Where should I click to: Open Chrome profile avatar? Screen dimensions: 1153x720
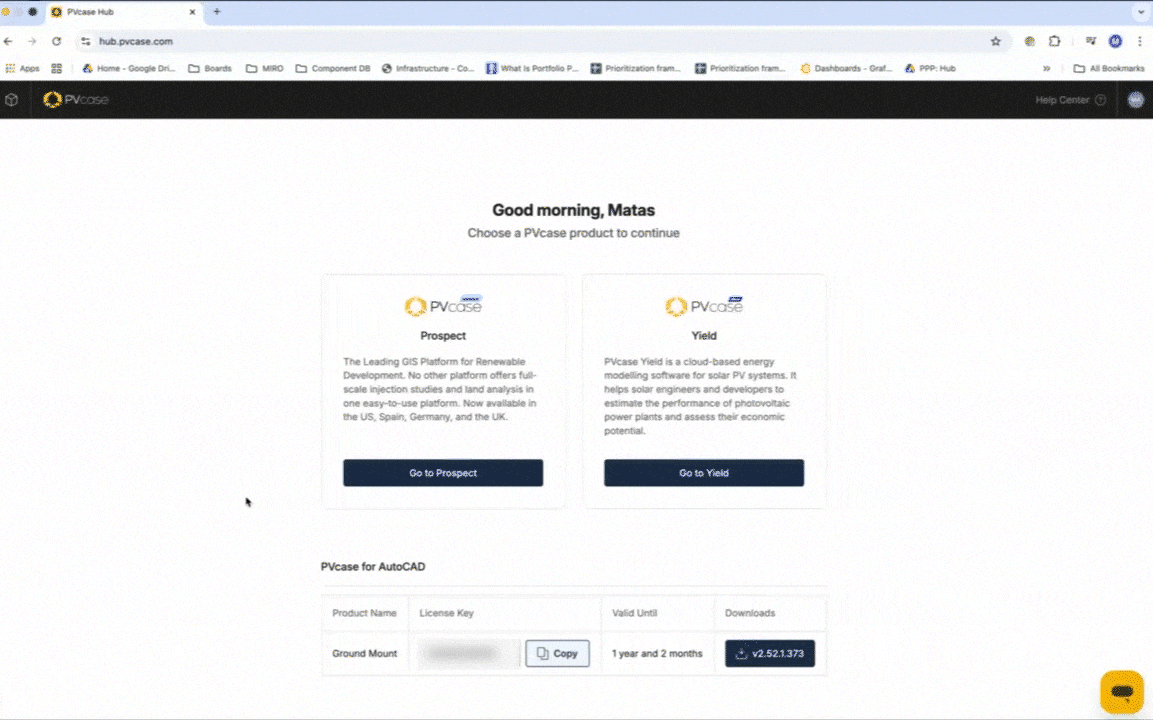pos(1115,41)
